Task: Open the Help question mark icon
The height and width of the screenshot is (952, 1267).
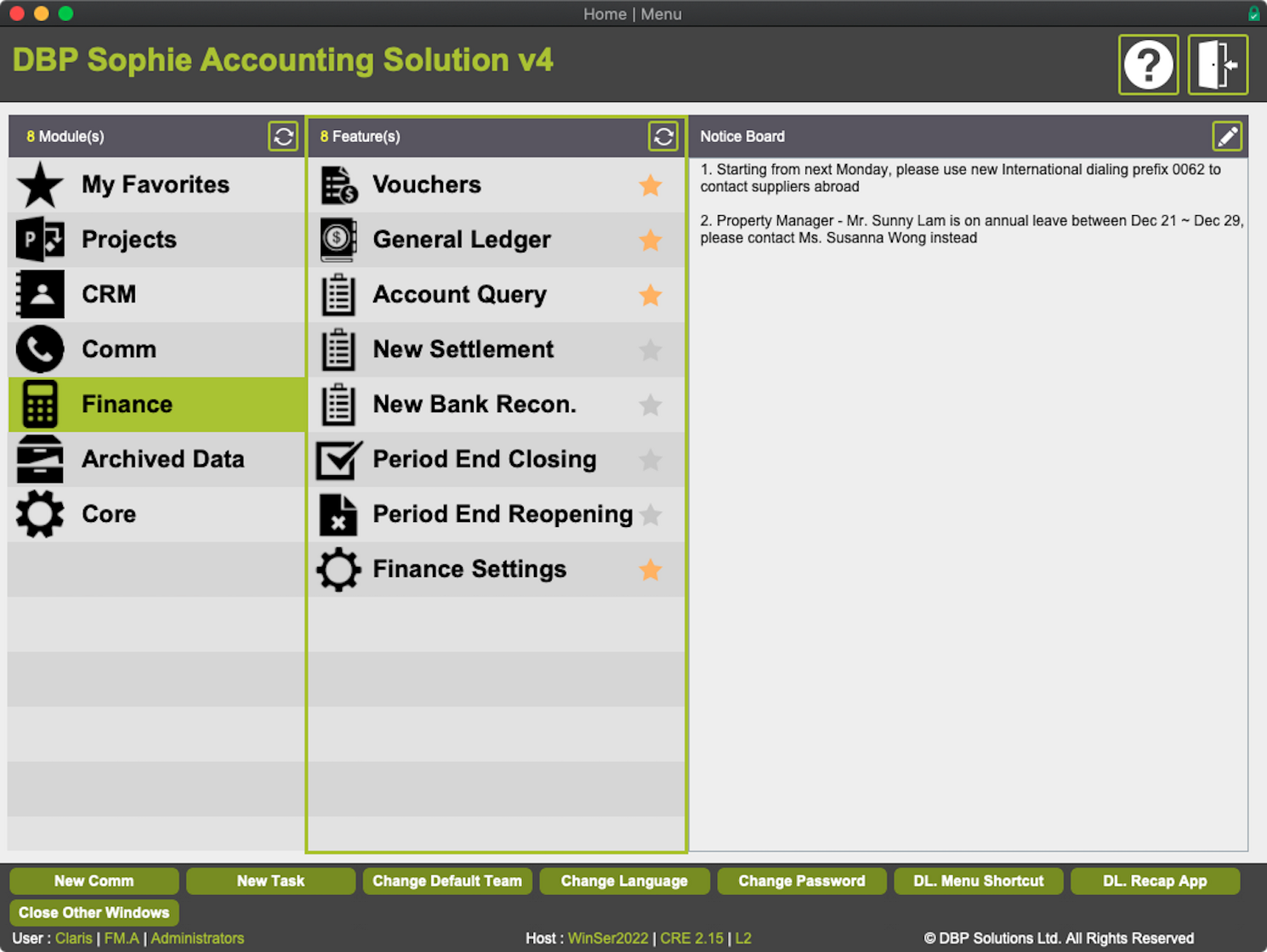Action: click(x=1148, y=65)
